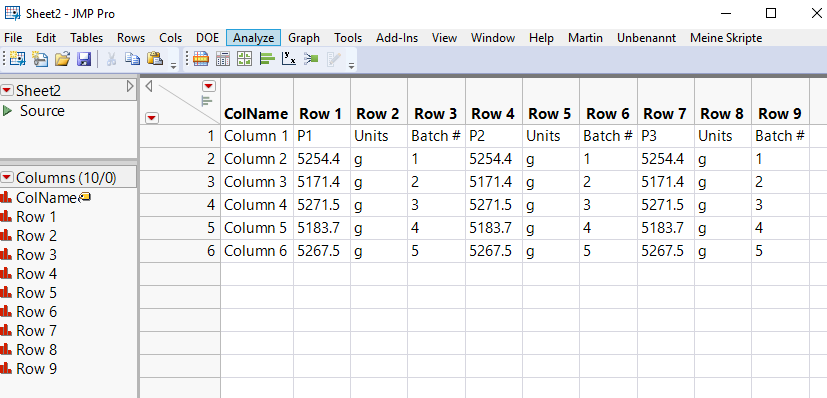Open the Meine Skripte menu

tap(726, 38)
